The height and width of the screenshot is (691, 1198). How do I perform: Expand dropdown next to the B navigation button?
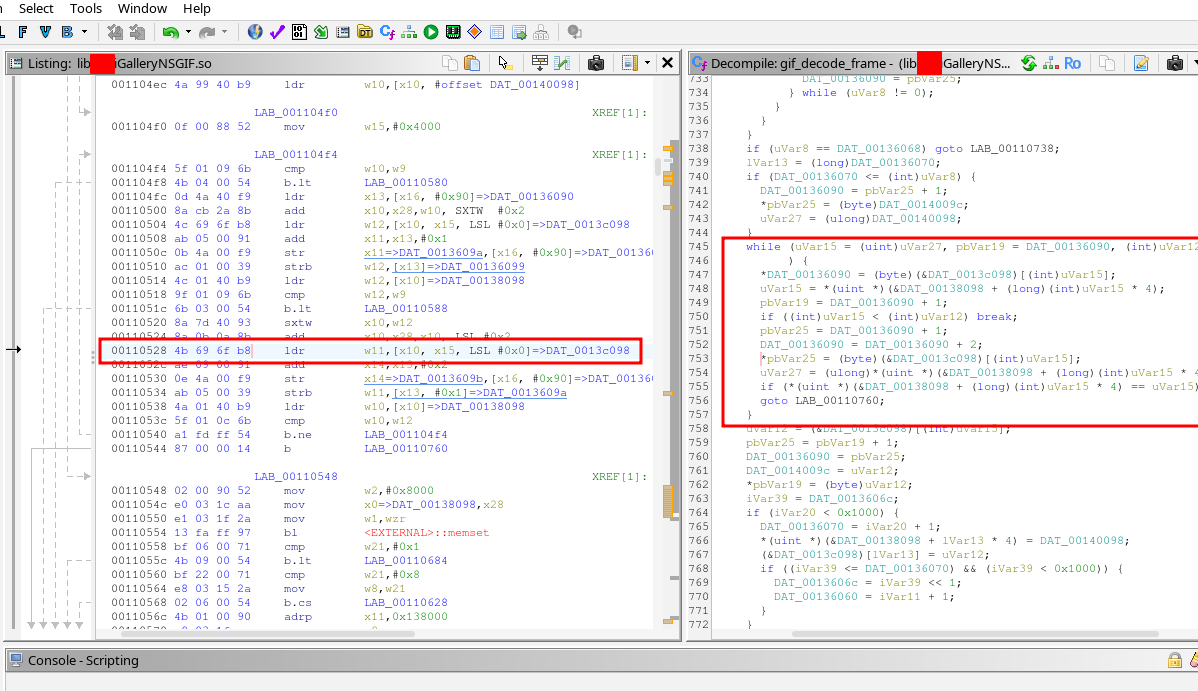[x=84, y=32]
